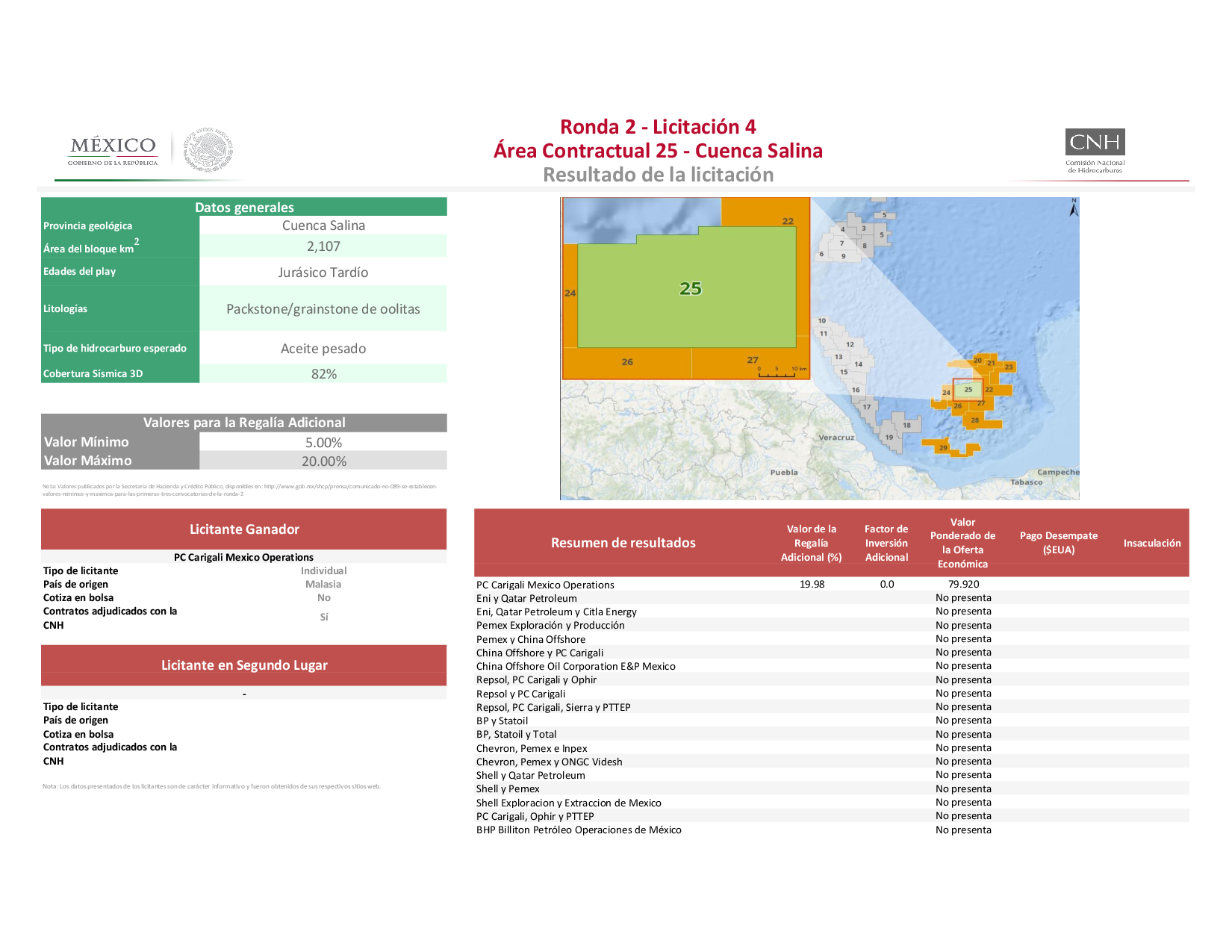
Task: Click the Insaculación column header
Action: [x=1152, y=543]
